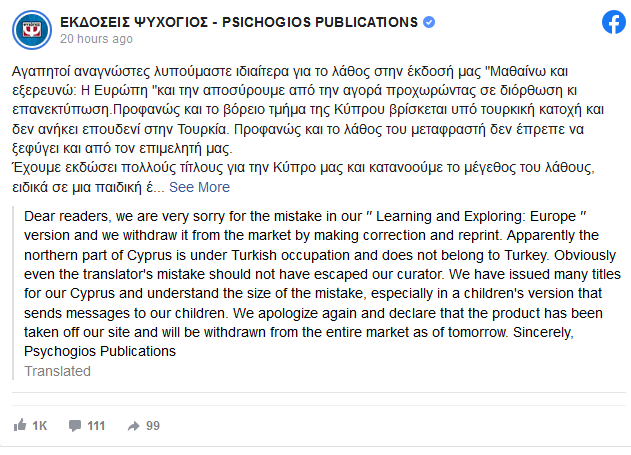This screenshot has width=631, height=455.
Task: Click the 111 comments count
Action: point(96,426)
